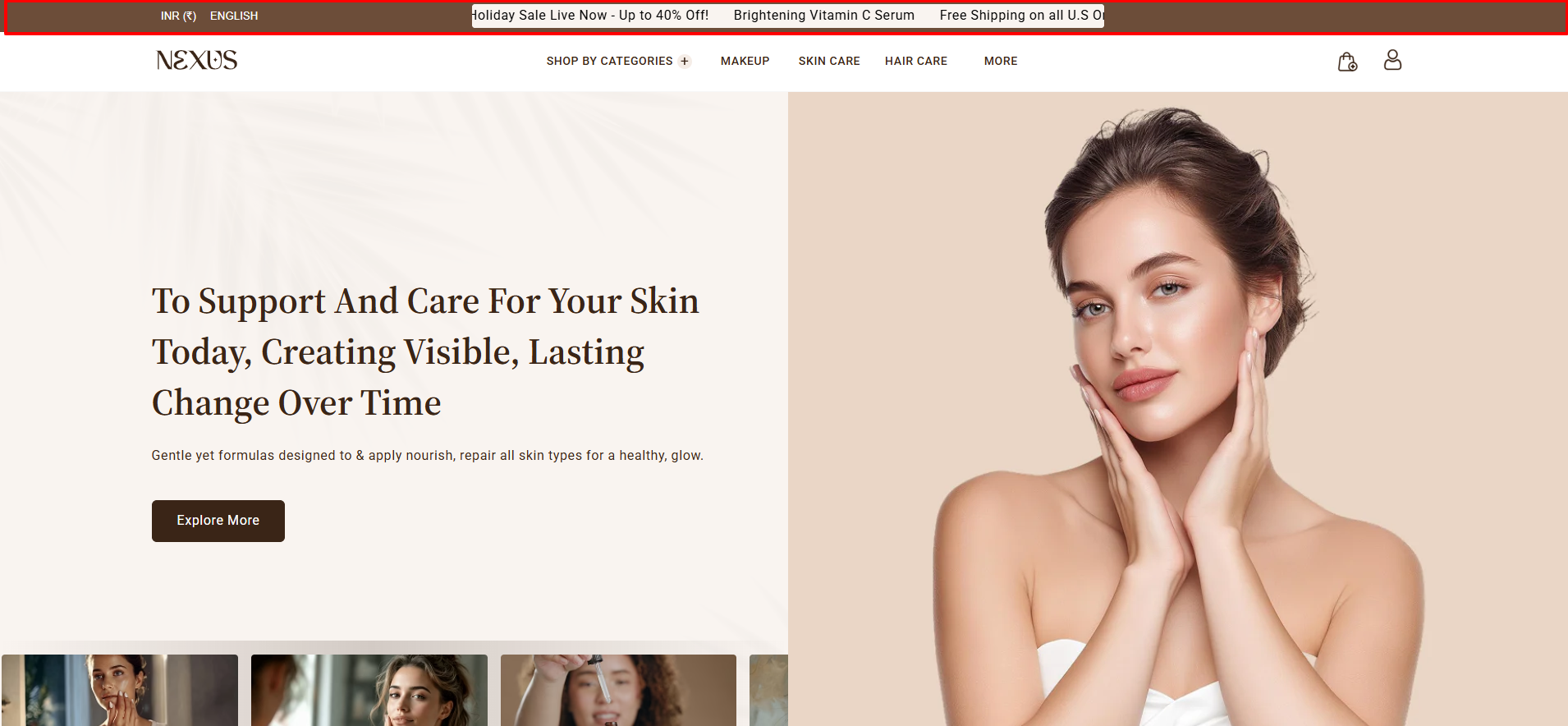Expand Shop By Categories plus icon

pos(685,62)
